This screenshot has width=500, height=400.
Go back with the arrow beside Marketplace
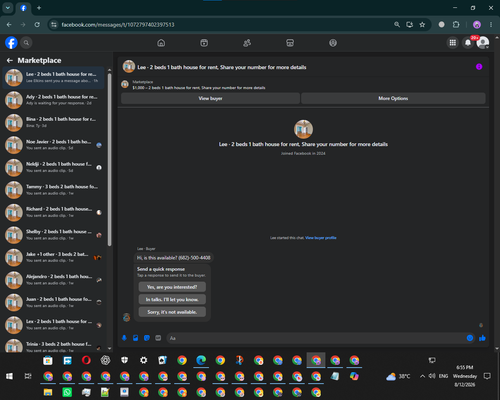(x=10, y=60)
